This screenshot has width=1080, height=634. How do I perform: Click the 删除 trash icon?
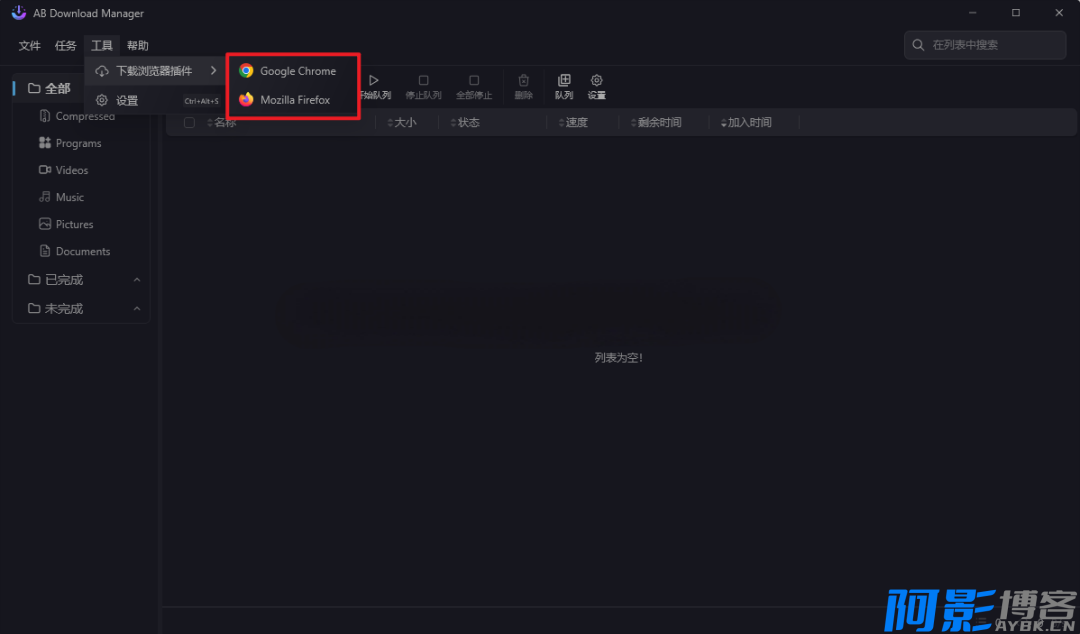(x=523, y=81)
